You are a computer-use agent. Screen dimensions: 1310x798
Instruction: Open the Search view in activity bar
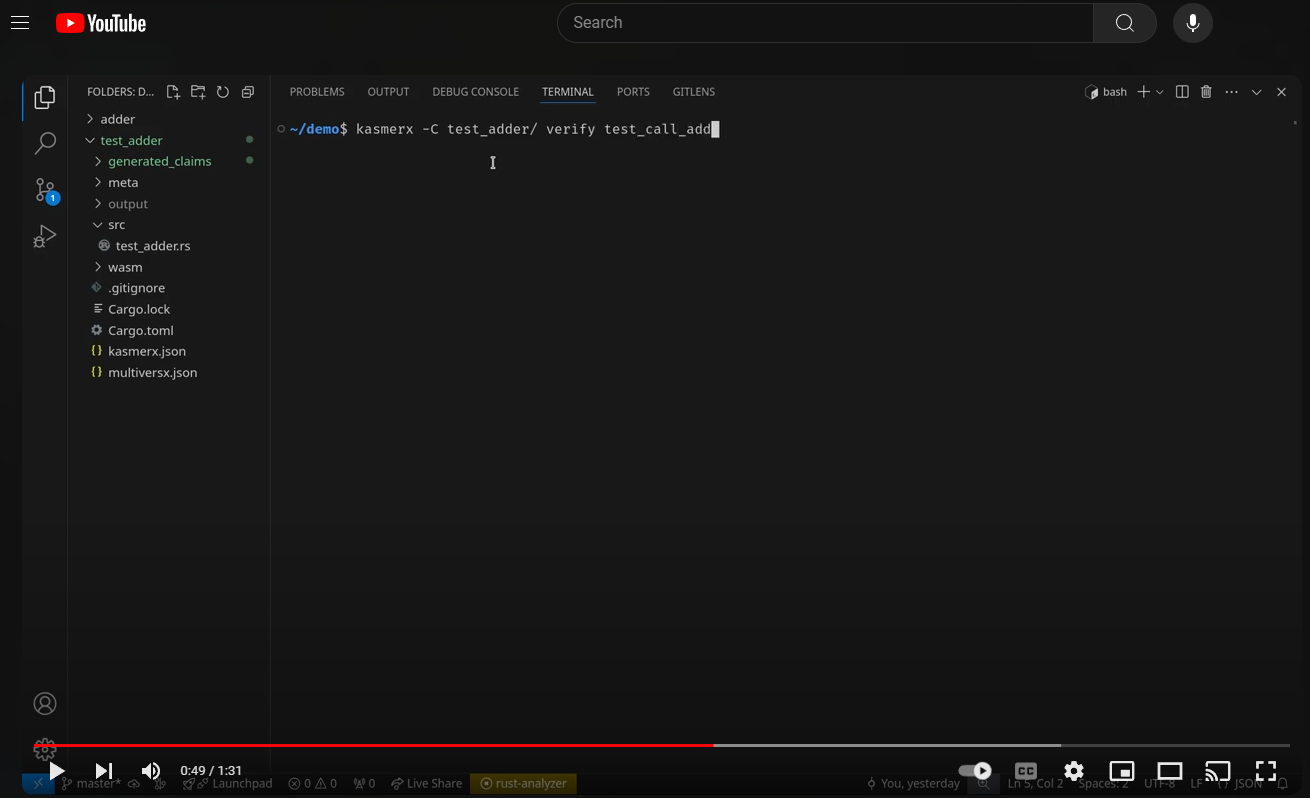(45, 144)
